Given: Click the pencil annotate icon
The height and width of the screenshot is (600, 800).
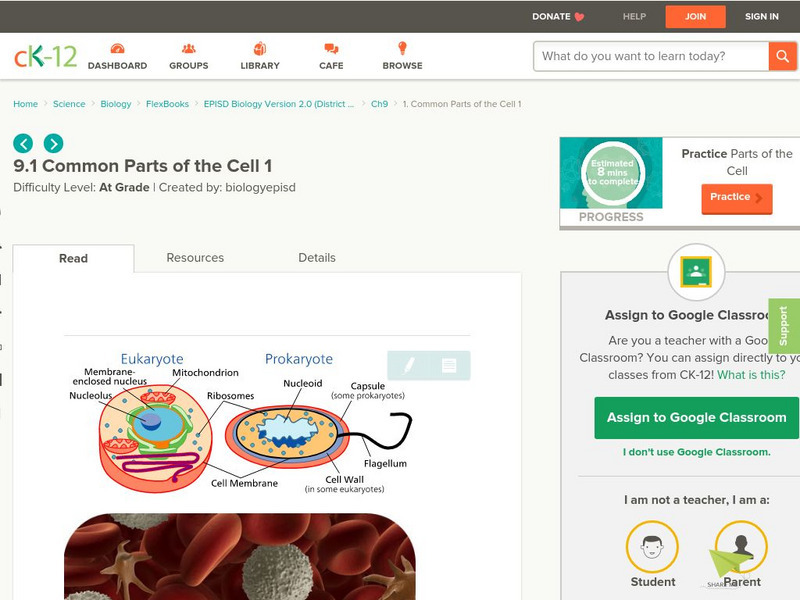Looking at the screenshot, I should click(409, 366).
